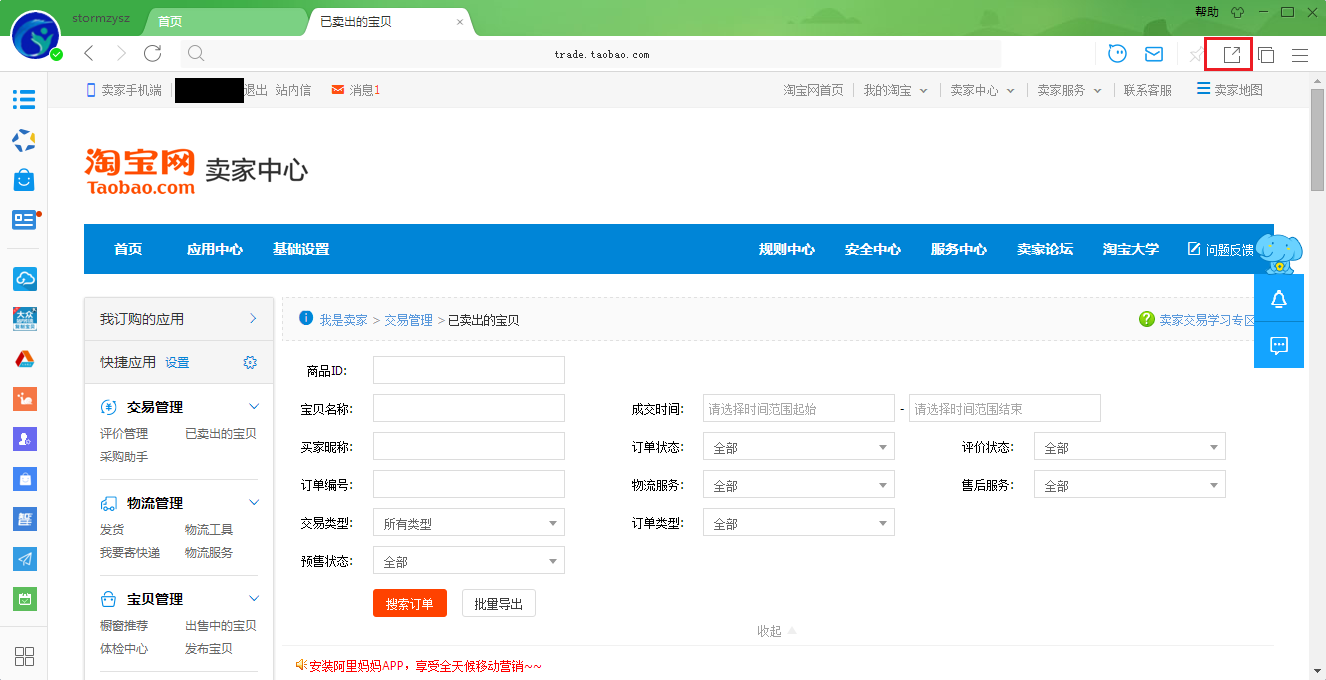
Task: Click the search magnifier in address bar
Action: (x=196, y=54)
